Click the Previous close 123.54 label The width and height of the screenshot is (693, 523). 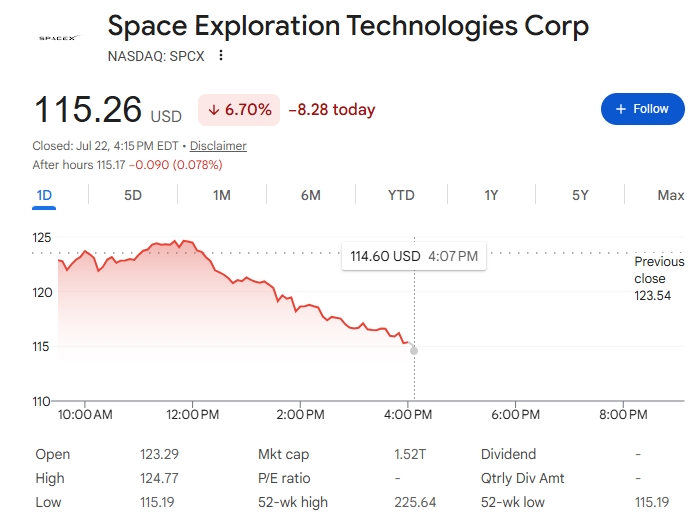(659, 279)
